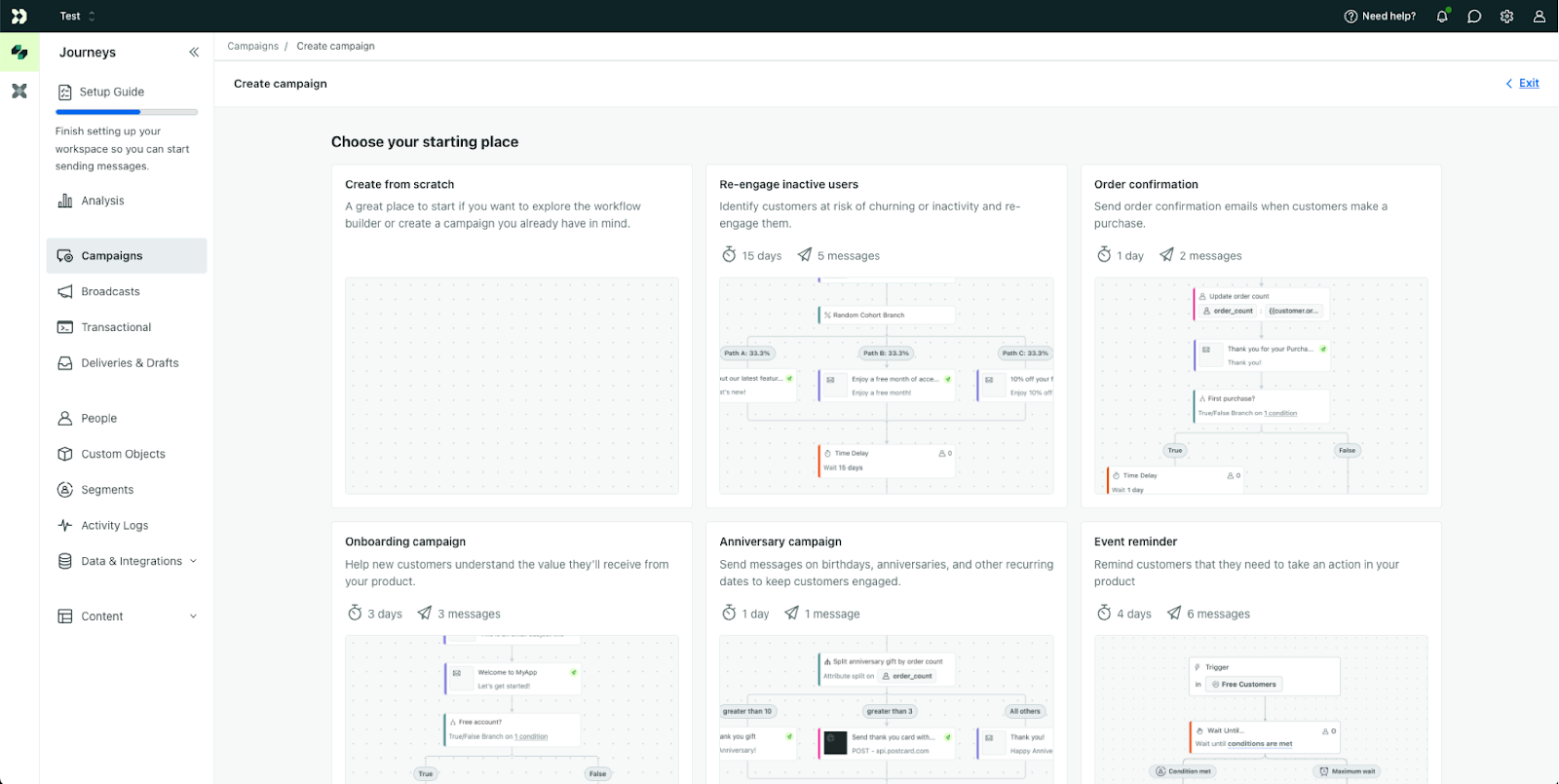Click the "Create campaign" page title

tap(281, 84)
